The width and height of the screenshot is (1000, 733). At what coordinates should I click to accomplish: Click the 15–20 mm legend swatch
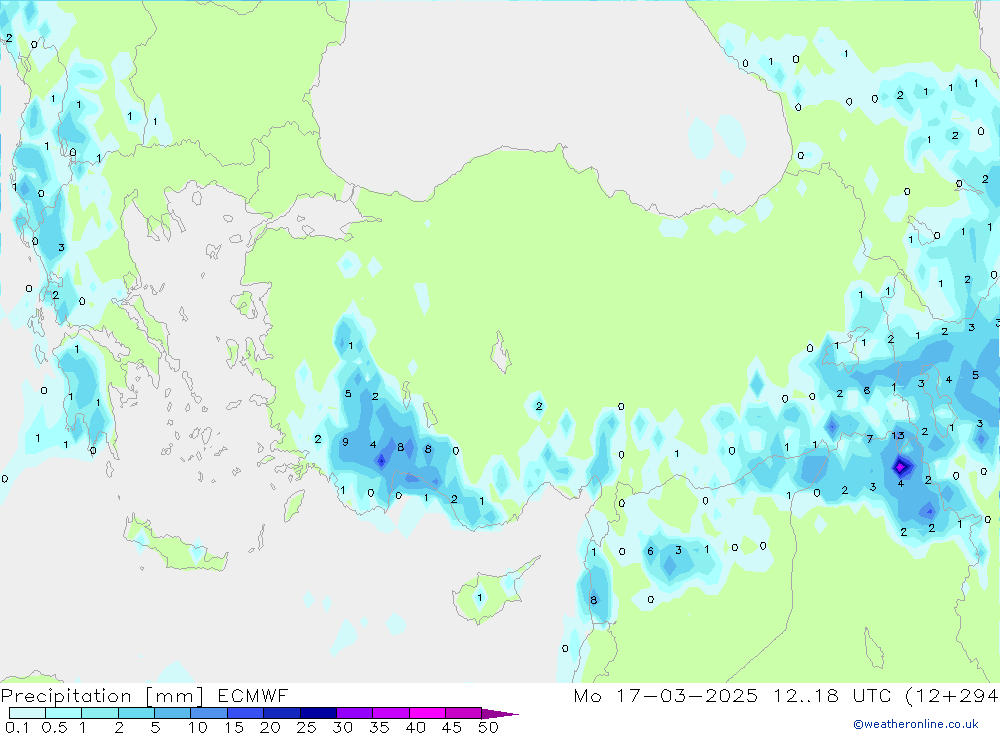245,713
